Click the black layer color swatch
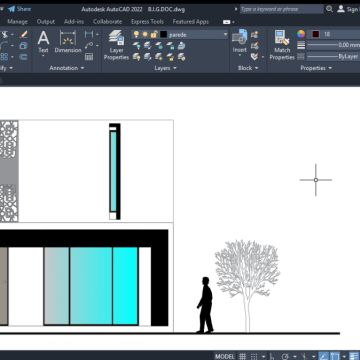Screen dimensions: 360x360 click(163, 35)
